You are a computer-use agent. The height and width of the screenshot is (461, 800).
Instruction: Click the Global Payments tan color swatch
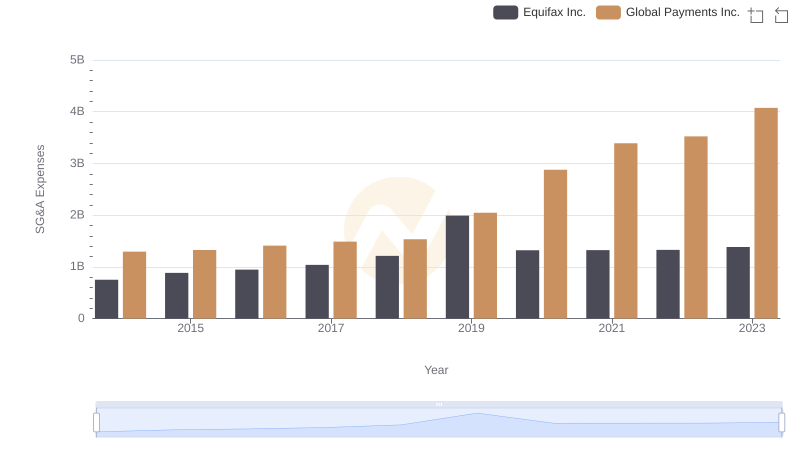click(608, 12)
